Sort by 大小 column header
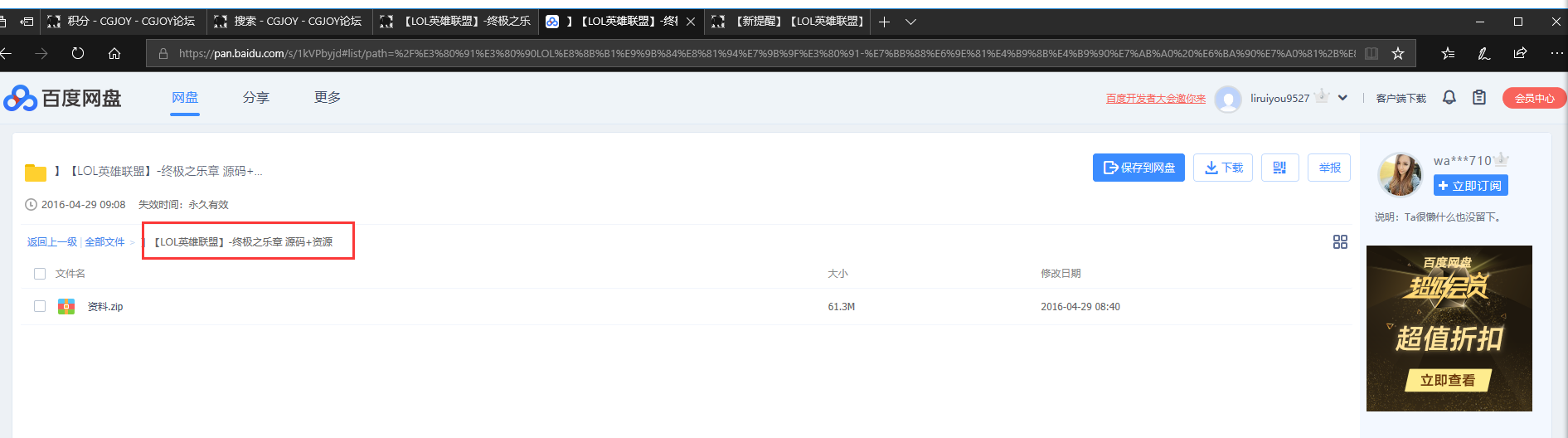The image size is (1568, 438). coord(837,274)
